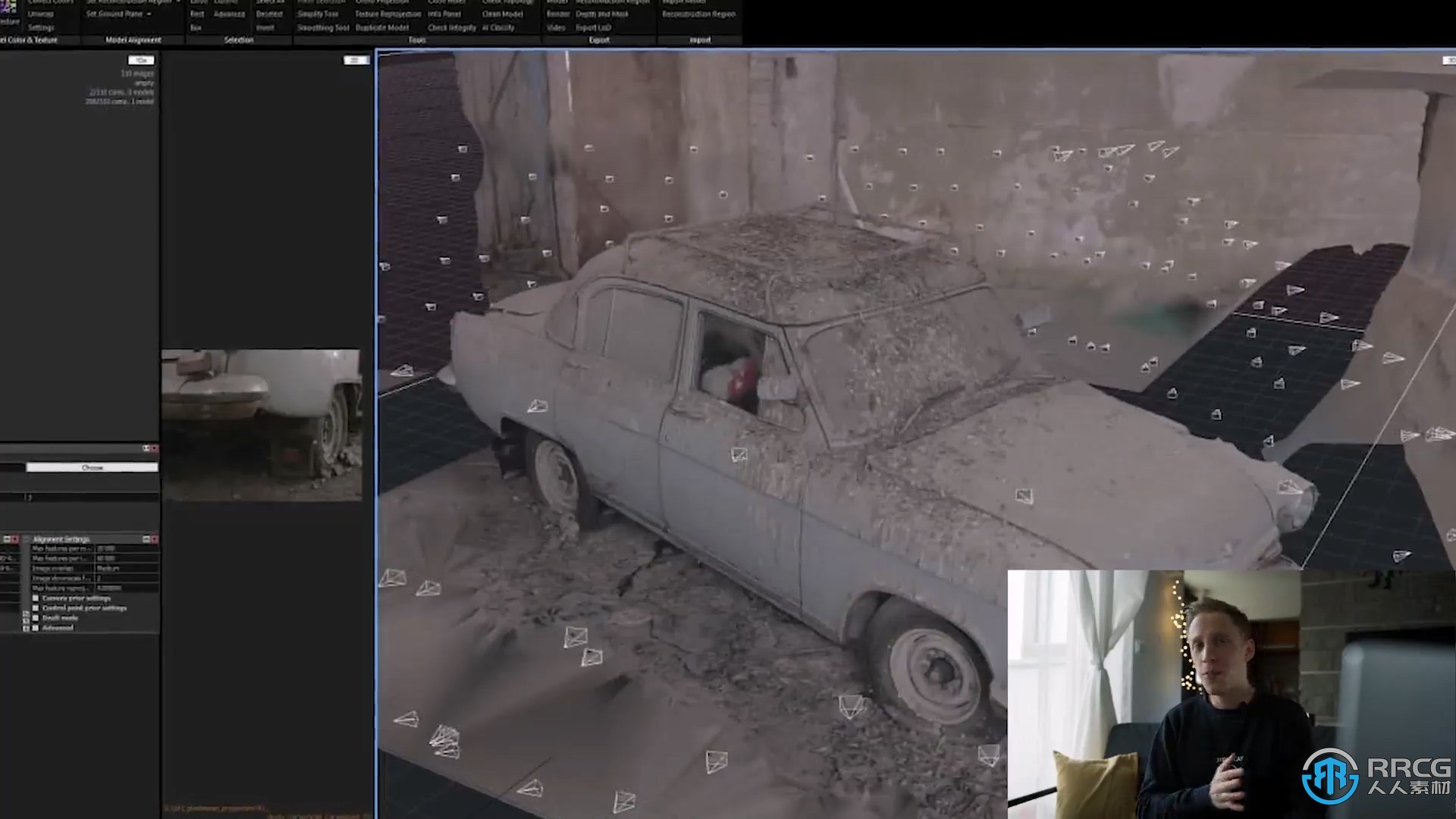Toggle Draft mode checkbox

click(36, 618)
